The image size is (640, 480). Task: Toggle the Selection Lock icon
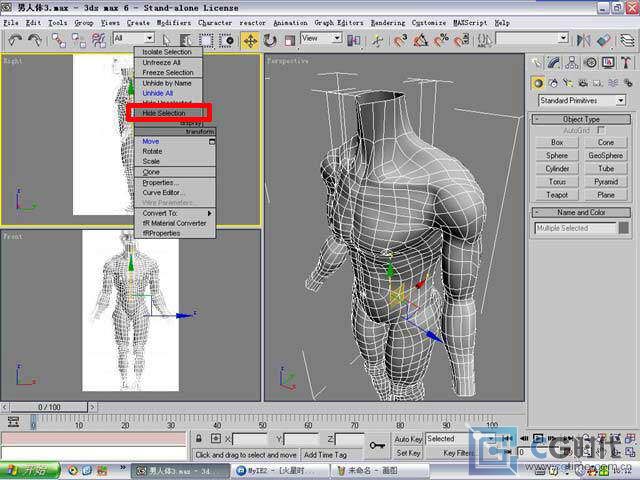click(x=199, y=438)
